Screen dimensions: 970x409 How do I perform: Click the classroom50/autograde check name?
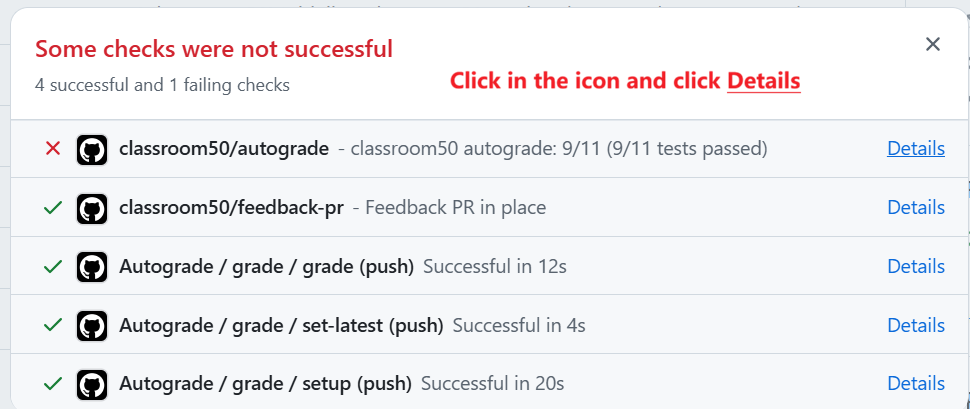pyautogui.click(x=224, y=149)
